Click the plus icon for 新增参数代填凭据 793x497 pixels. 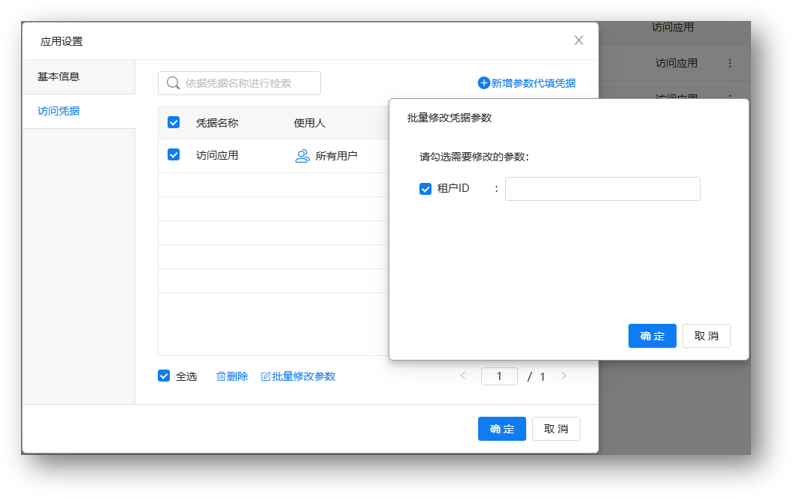[x=484, y=83]
